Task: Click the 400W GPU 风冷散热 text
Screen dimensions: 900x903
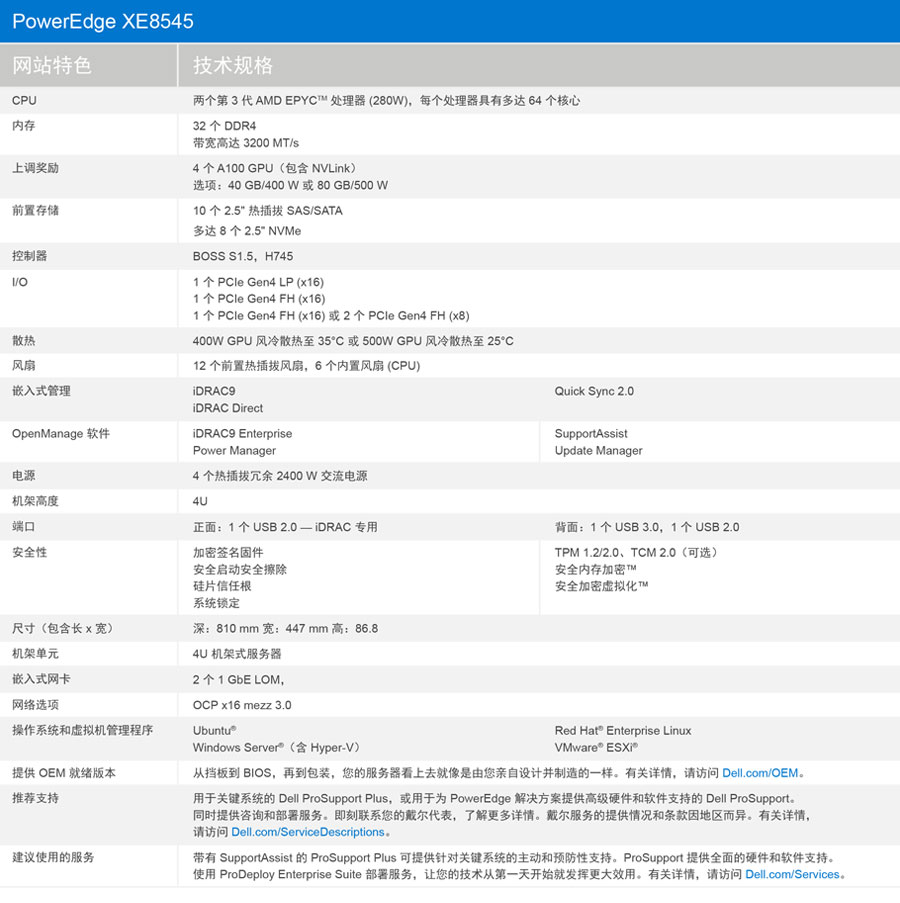Action: [x=353, y=341]
